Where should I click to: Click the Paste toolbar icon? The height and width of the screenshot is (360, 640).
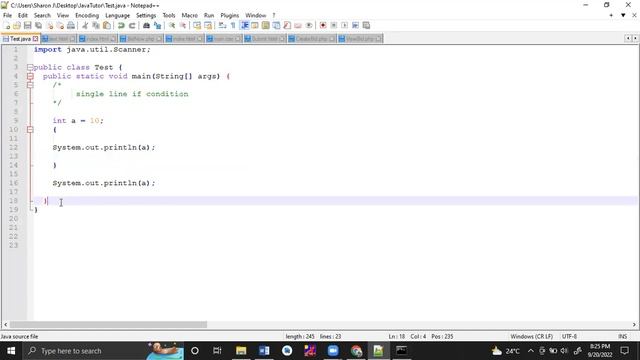click(107, 26)
